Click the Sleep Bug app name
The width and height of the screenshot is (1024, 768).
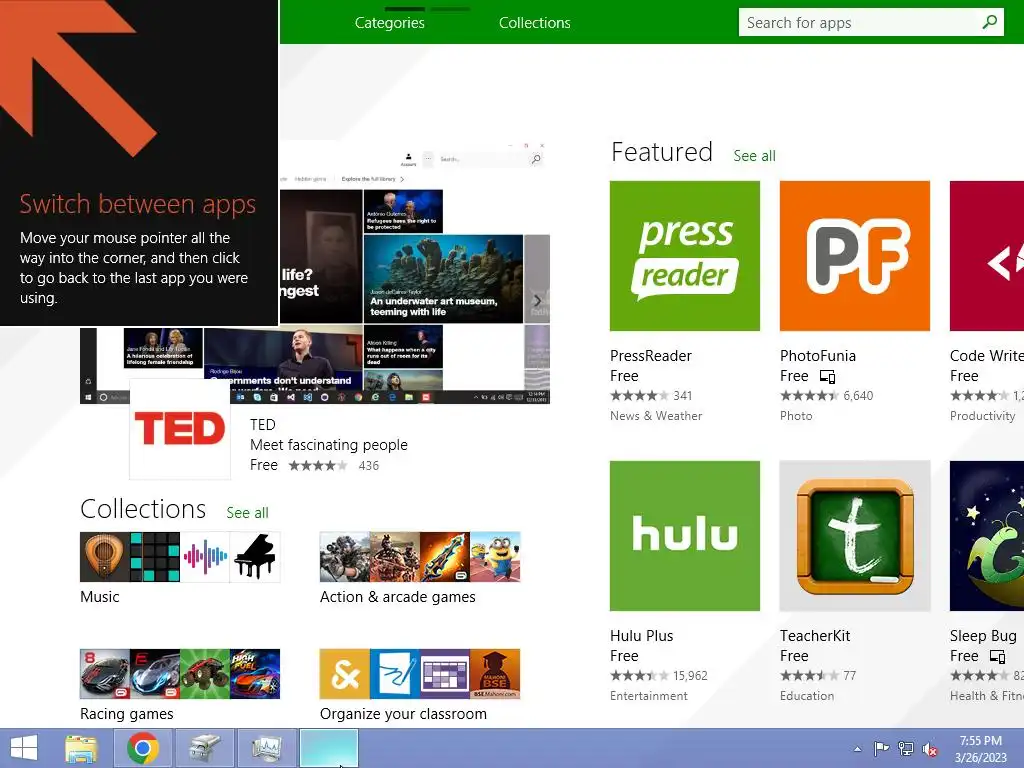point(983,636)
